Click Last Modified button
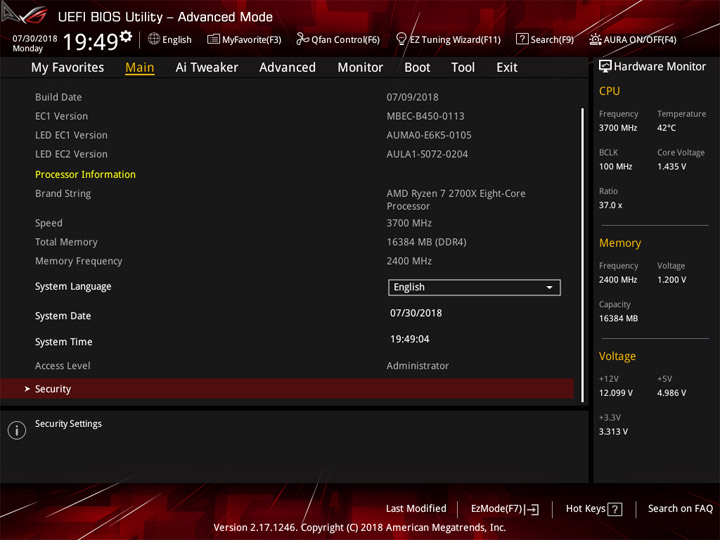Image resolution: width=720 pixels, height=540 pixels. 416,509
